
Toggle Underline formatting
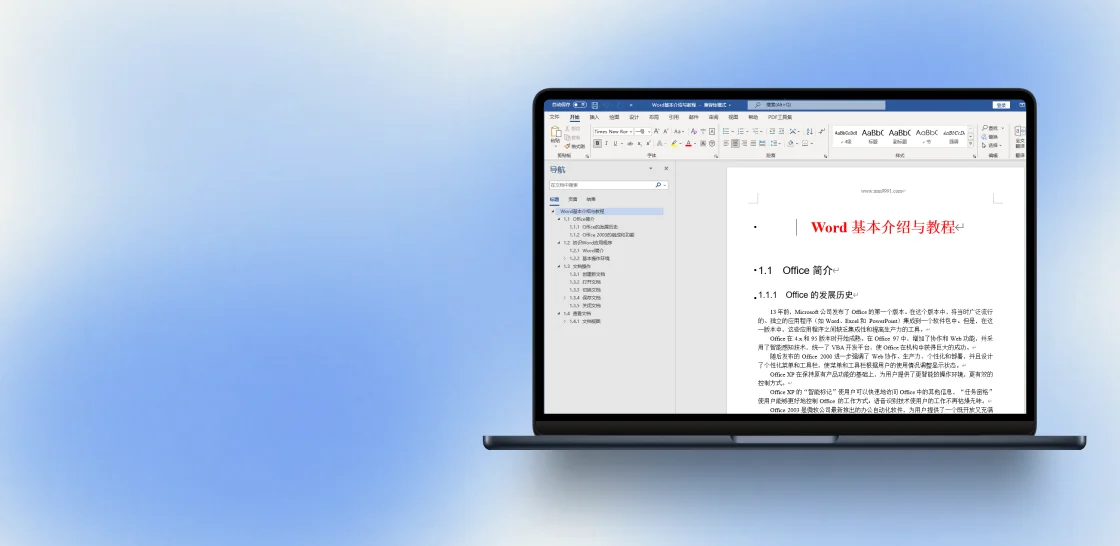615,143
